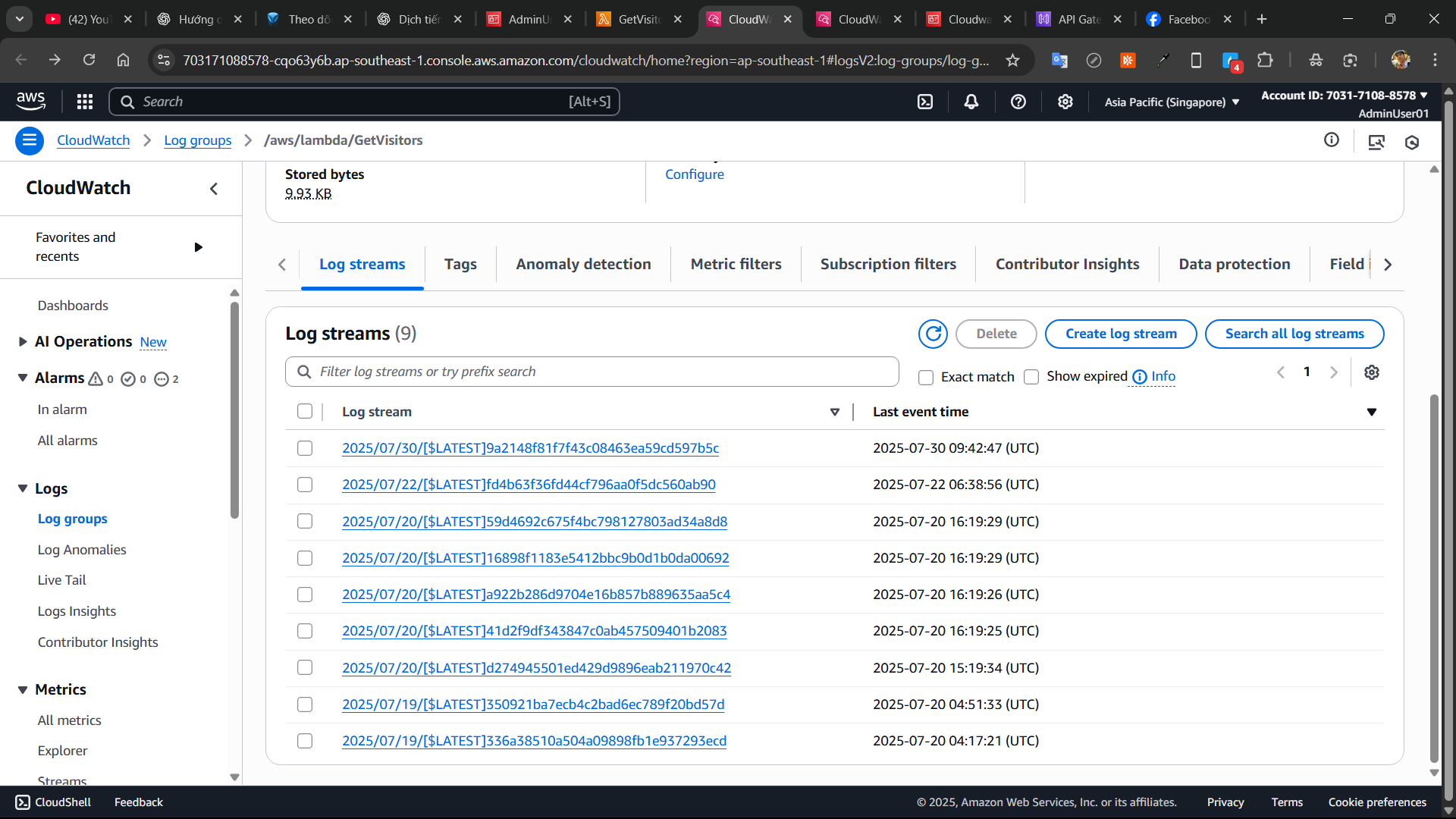The height and width of the screenshot is (819, 1456).
Task: Open AWS notifications bell
Action: 971,102
